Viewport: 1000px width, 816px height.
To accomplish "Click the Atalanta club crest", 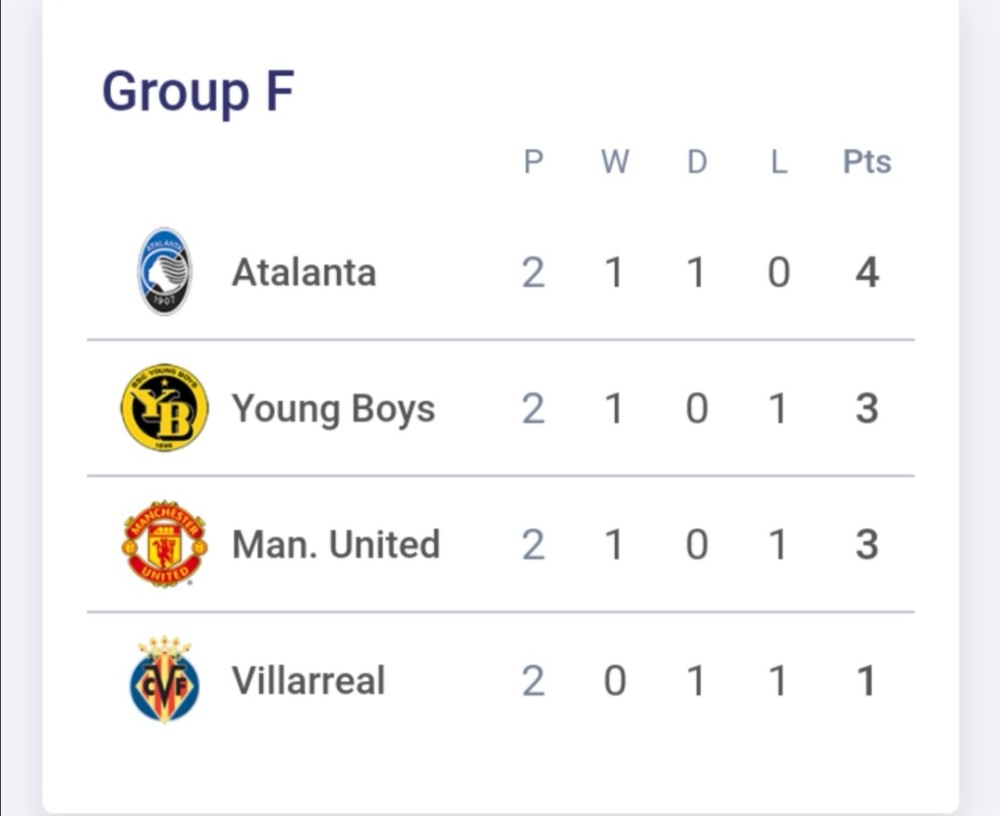I will point(164,271).
